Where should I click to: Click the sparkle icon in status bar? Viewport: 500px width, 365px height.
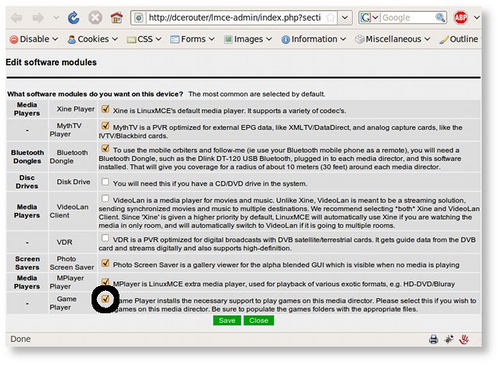pyautogui.click(x=449, y=339)
